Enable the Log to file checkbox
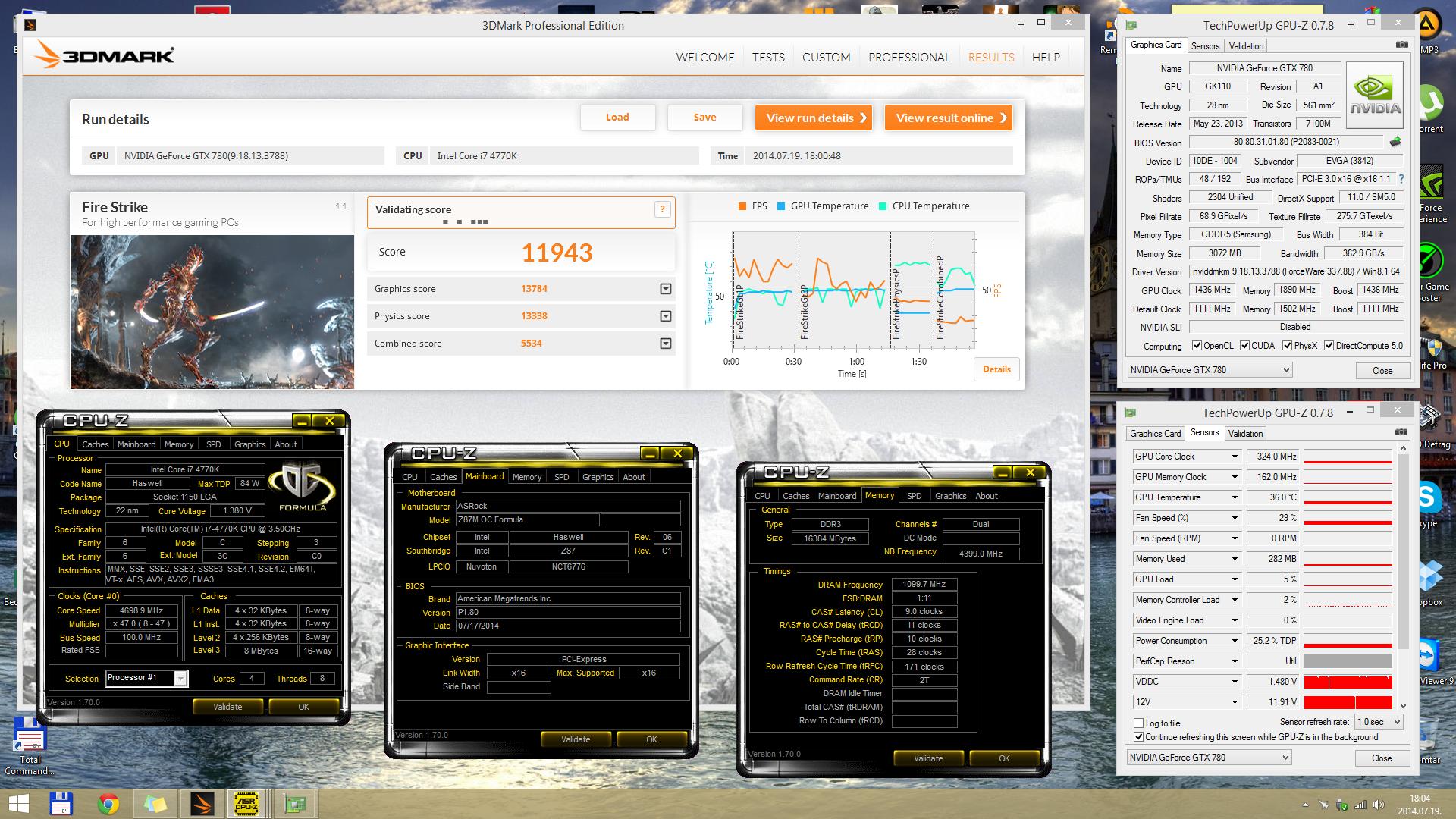 click(x=1138, y=723)
